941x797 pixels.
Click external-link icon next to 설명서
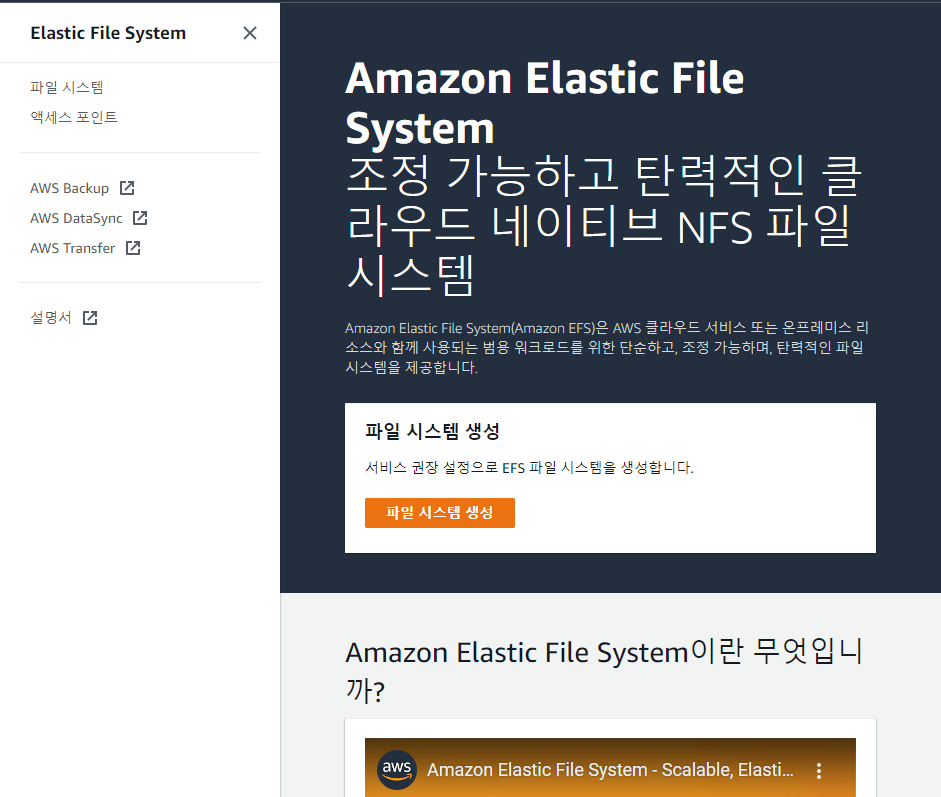click(x=90, y=317)
